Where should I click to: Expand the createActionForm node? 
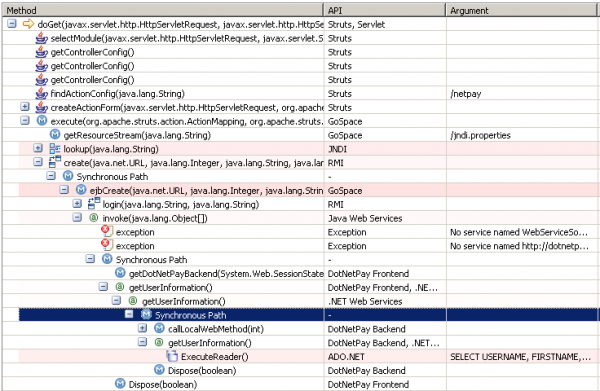click(25, 107)
